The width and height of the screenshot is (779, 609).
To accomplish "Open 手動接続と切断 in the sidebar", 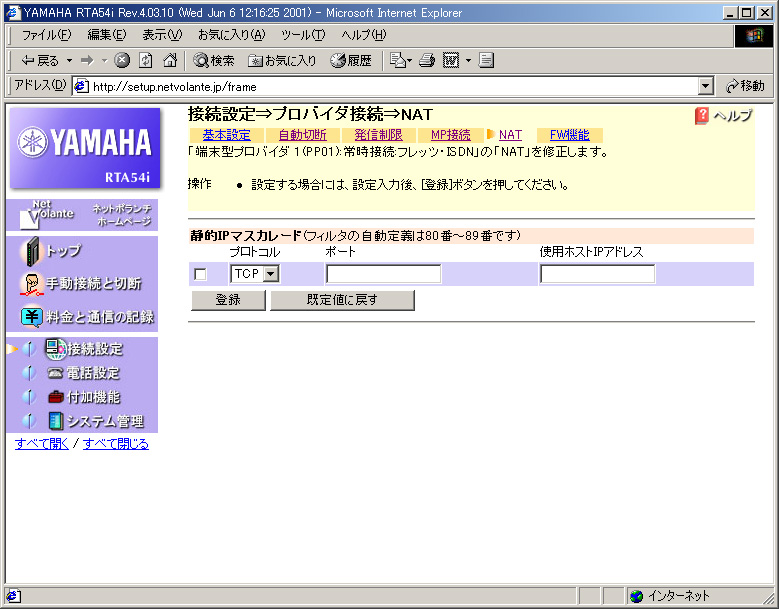I will (82, 284).
